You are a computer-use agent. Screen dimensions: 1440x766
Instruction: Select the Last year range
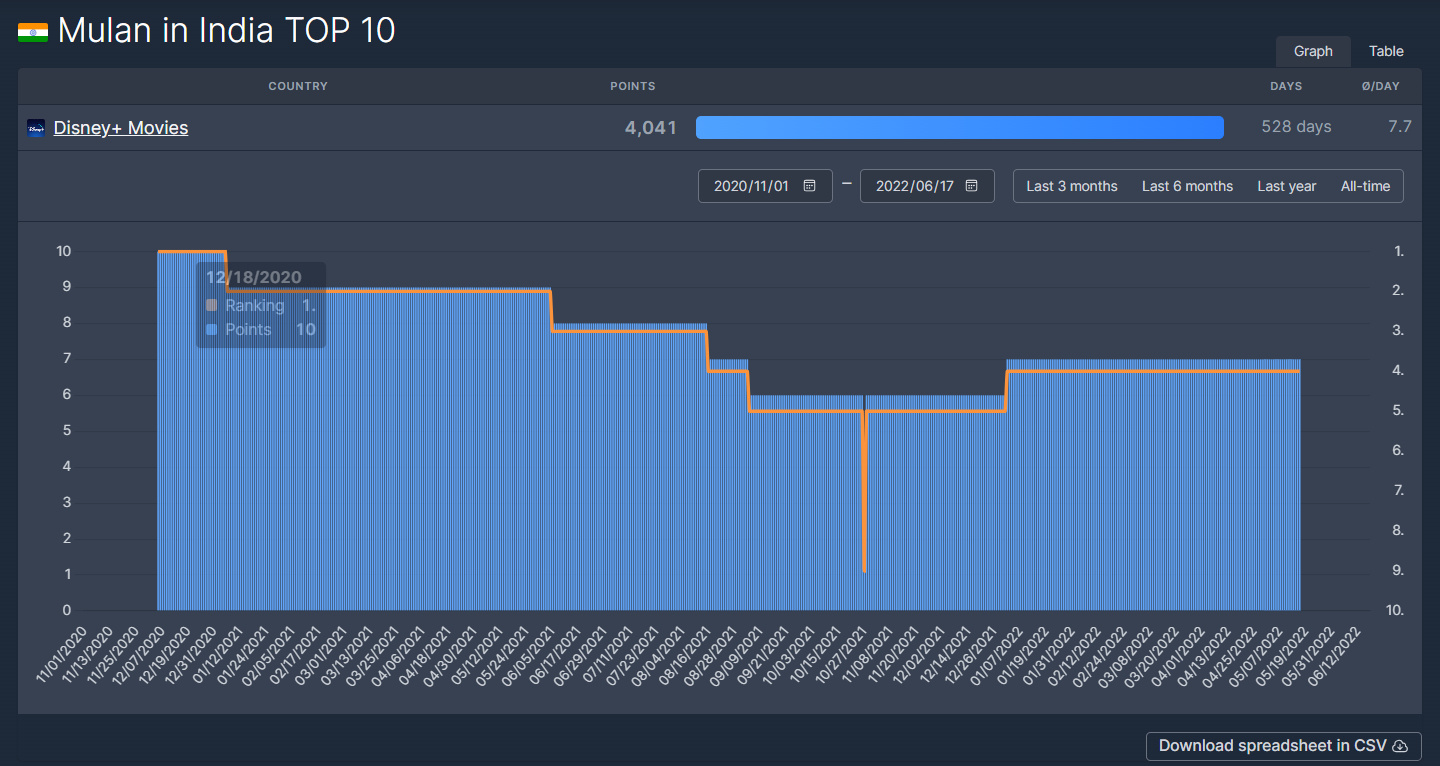[1287, 186]
